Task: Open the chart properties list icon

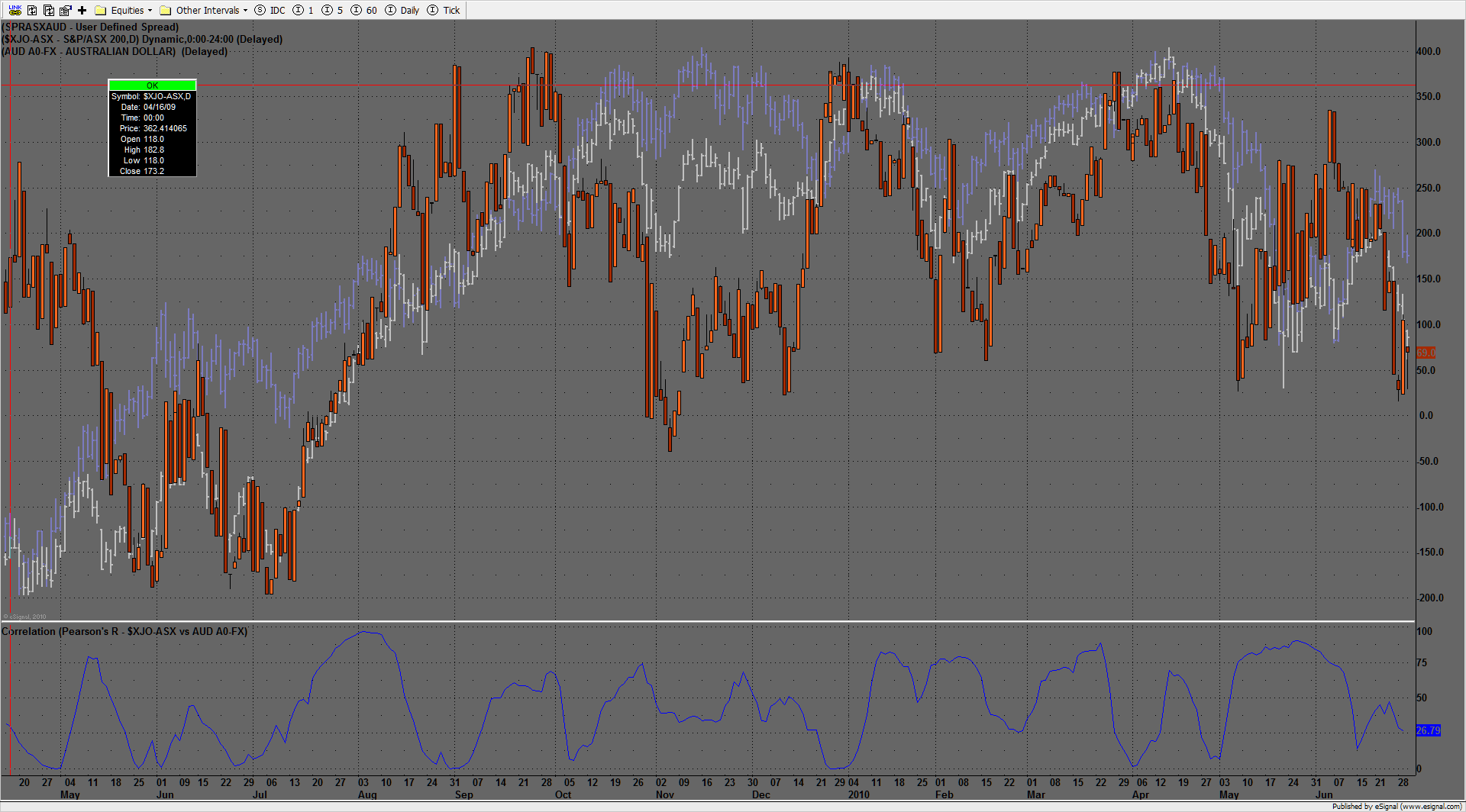Action: tap(66, 10)
